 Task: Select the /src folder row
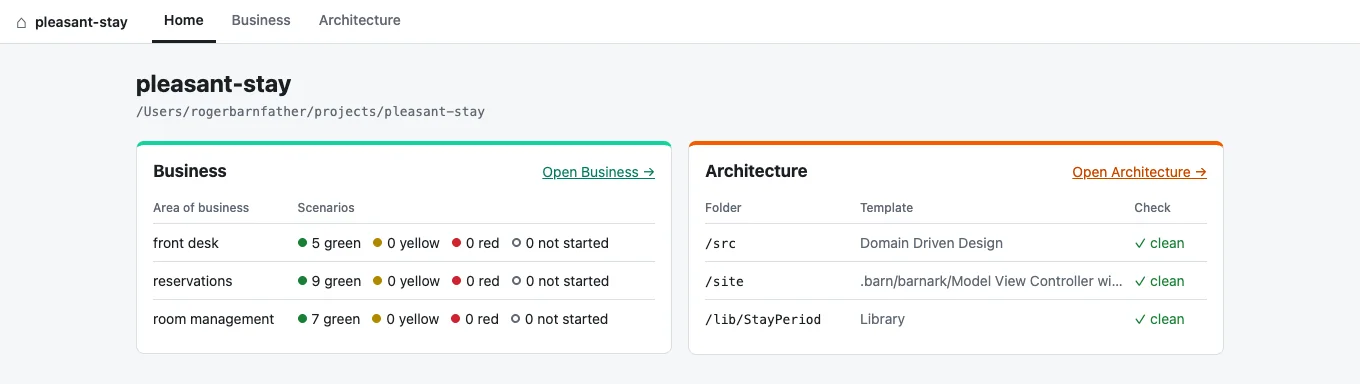click(956, 243)
